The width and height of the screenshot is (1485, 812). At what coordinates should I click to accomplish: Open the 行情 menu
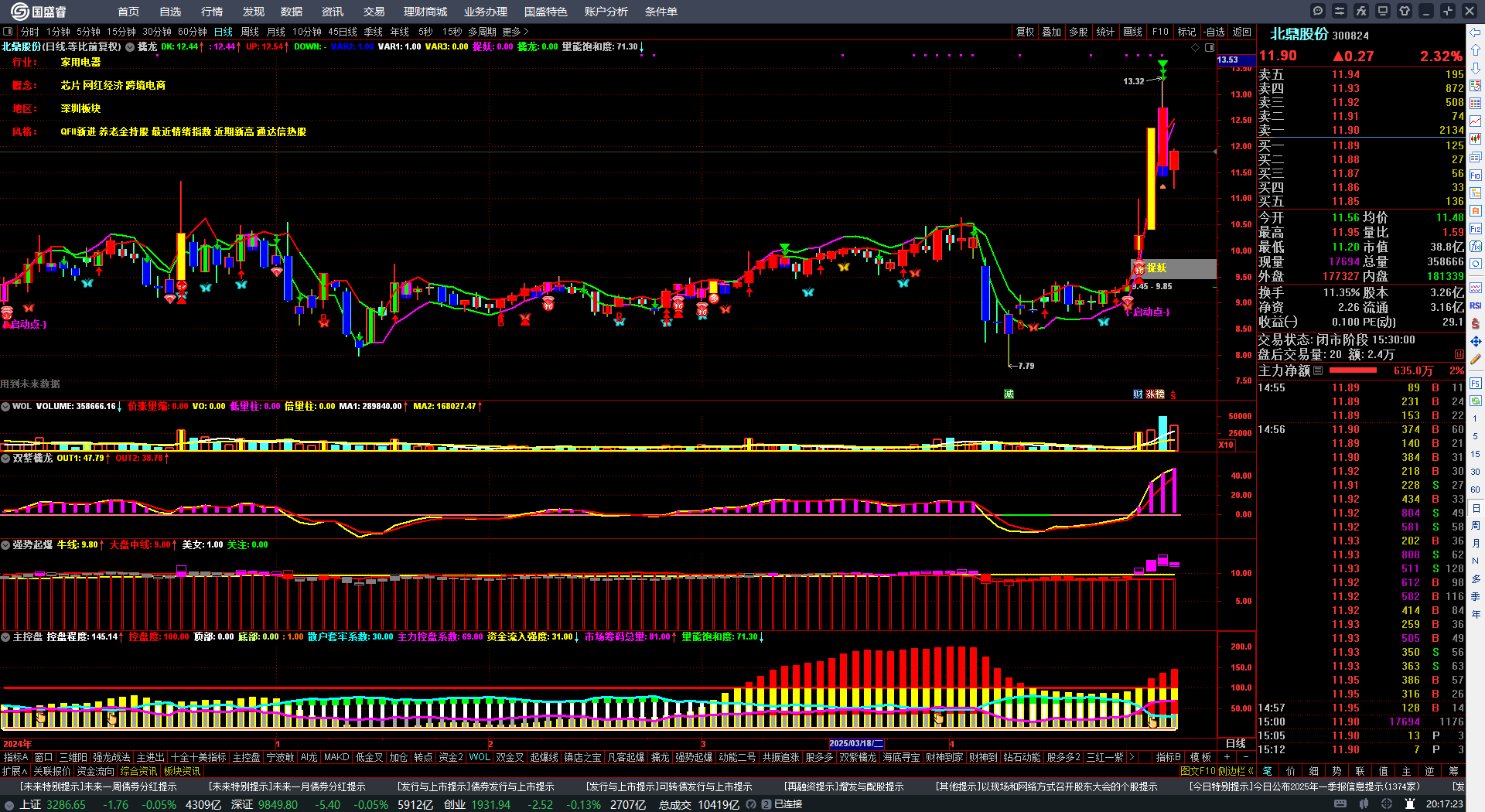pos(212,12)
